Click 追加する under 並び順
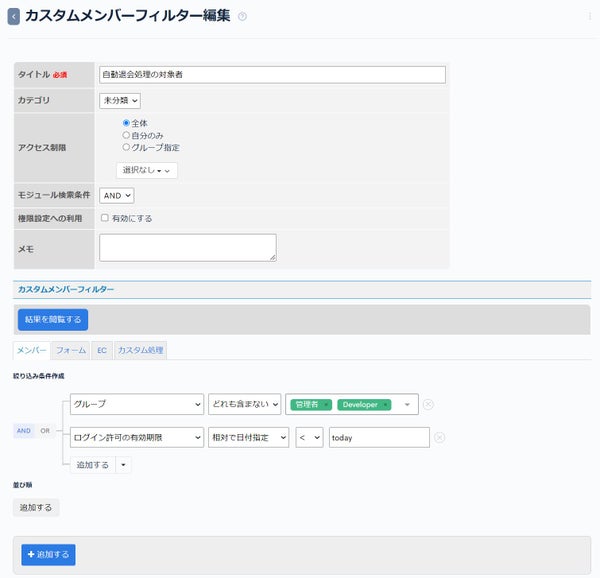The image size is (600, 578). coord(36,508)
